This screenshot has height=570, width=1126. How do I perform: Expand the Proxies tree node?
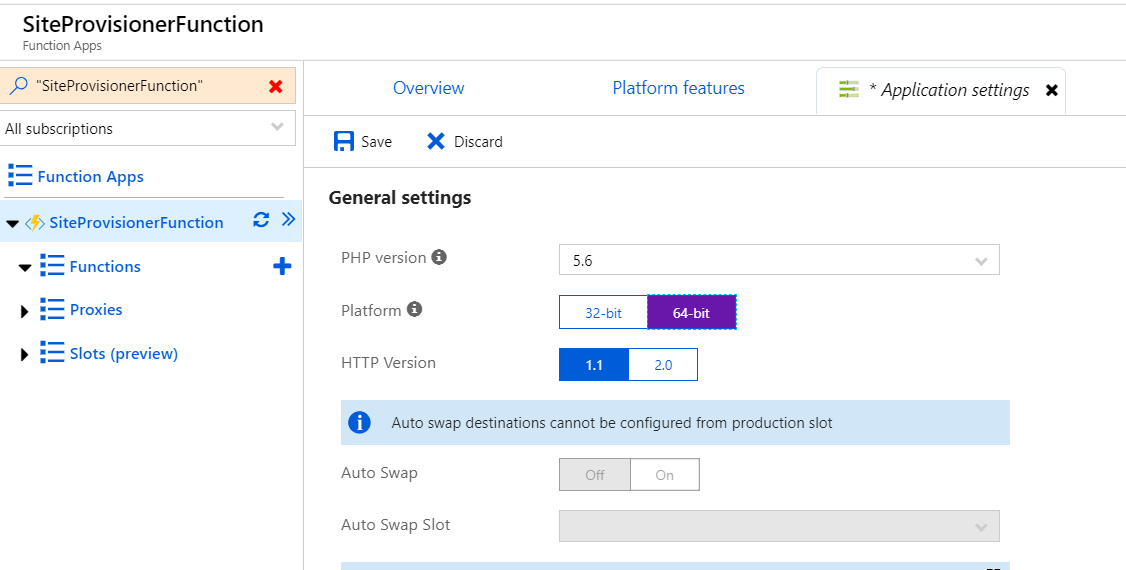click(25, 311)
